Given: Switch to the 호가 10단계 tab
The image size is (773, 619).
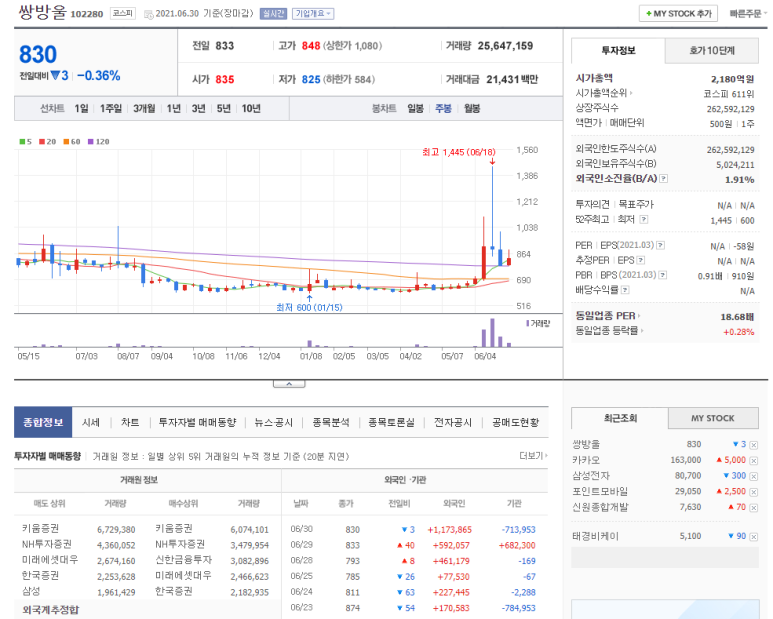Looking at the screenshot, I should click(x=711, y=50).
